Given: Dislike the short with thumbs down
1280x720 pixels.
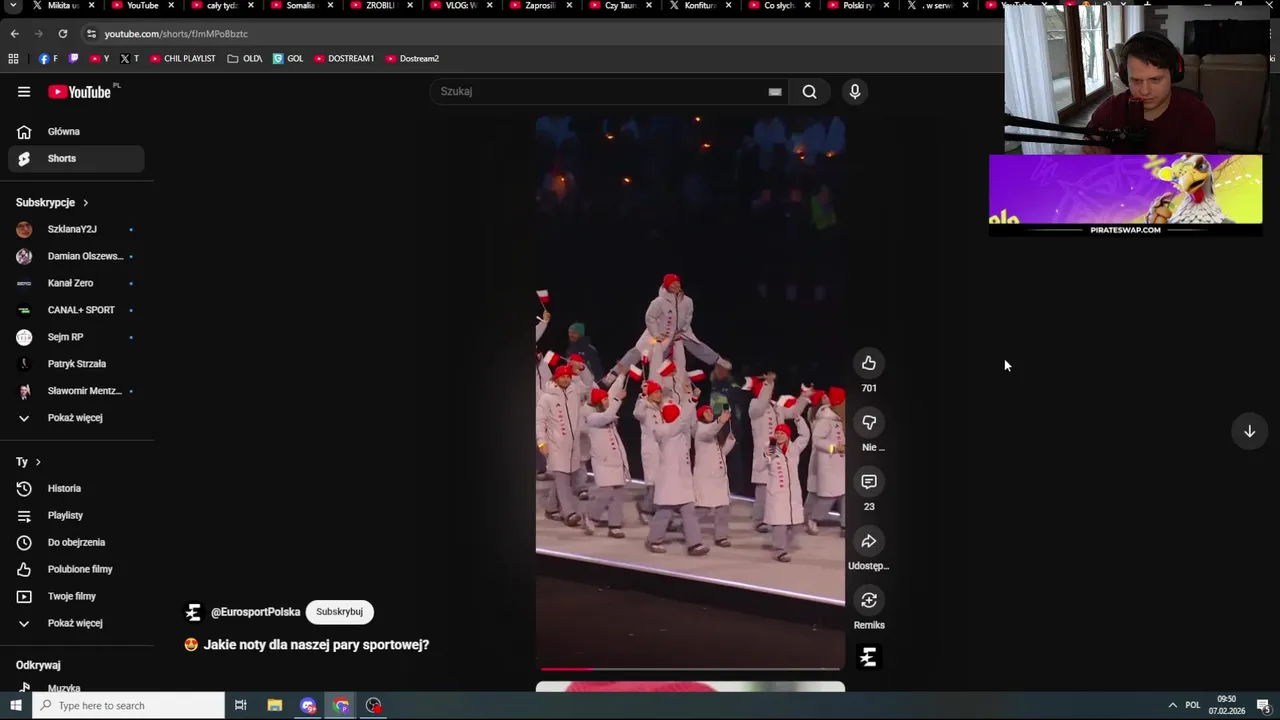Looking at the screenshot, I should coord(869,422).
